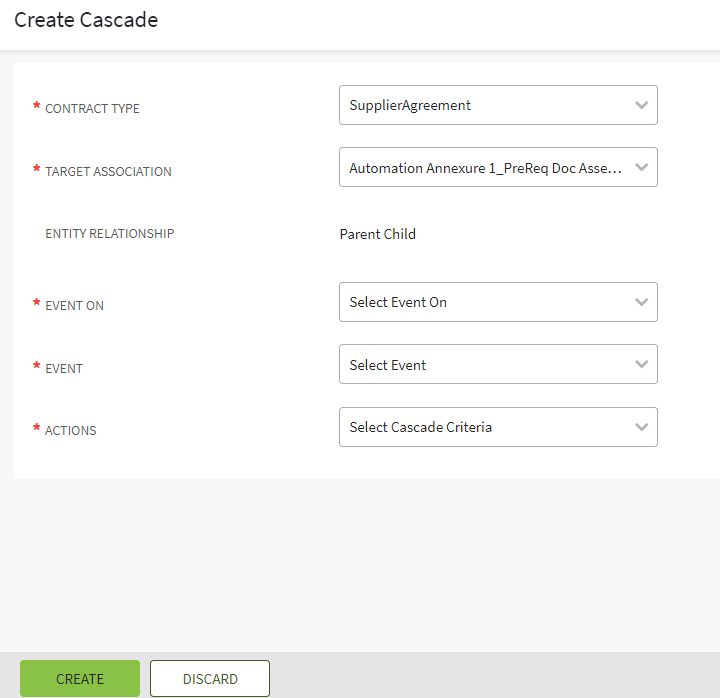Image resolution: width=720 pixels, height=698 pixels.
Task: Click the Target Association field label
Action: [108, 171]
